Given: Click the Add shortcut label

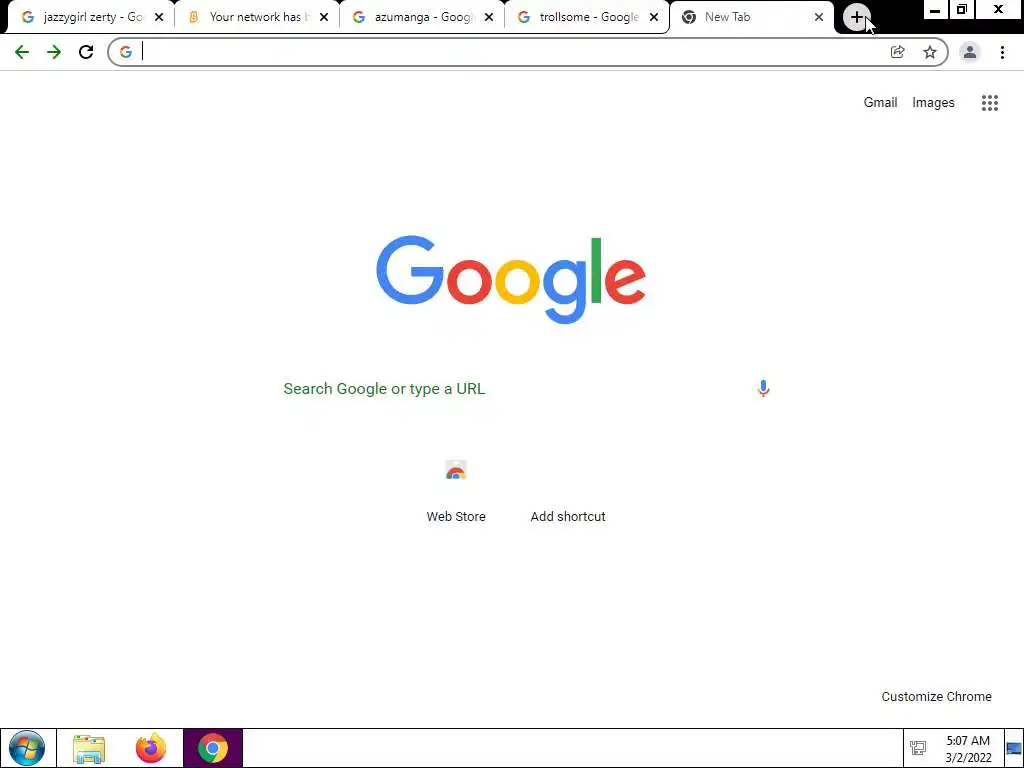Looking at the screenshot, I should [x=568, y=517].
